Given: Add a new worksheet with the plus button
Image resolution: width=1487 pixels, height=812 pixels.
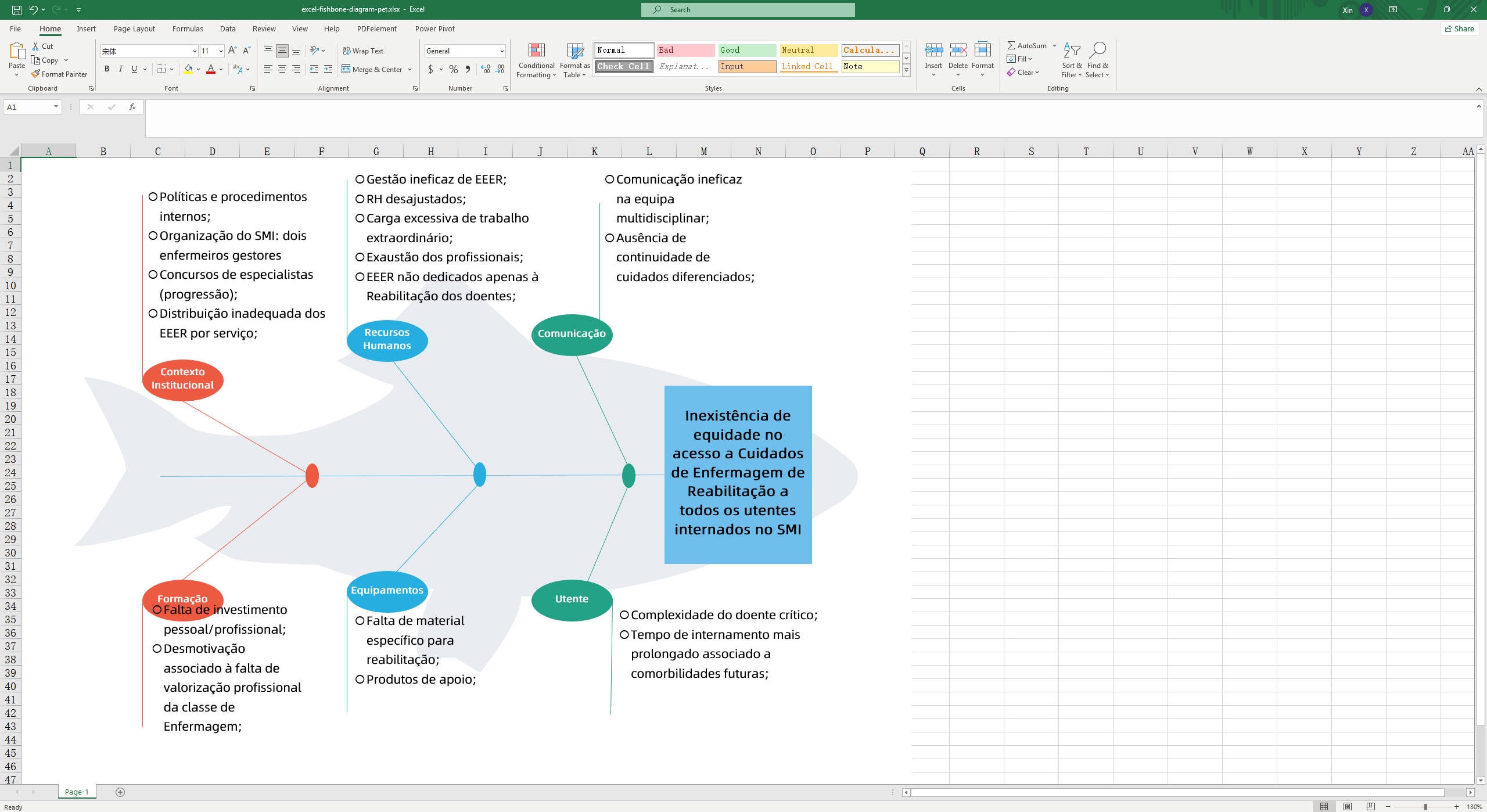Looking at the screenshot, I should (x=119, y=791).
